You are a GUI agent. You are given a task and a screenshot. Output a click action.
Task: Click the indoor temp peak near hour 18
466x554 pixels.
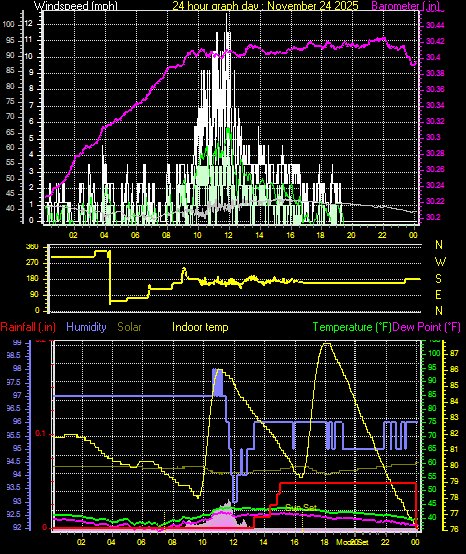click(327, 343)
